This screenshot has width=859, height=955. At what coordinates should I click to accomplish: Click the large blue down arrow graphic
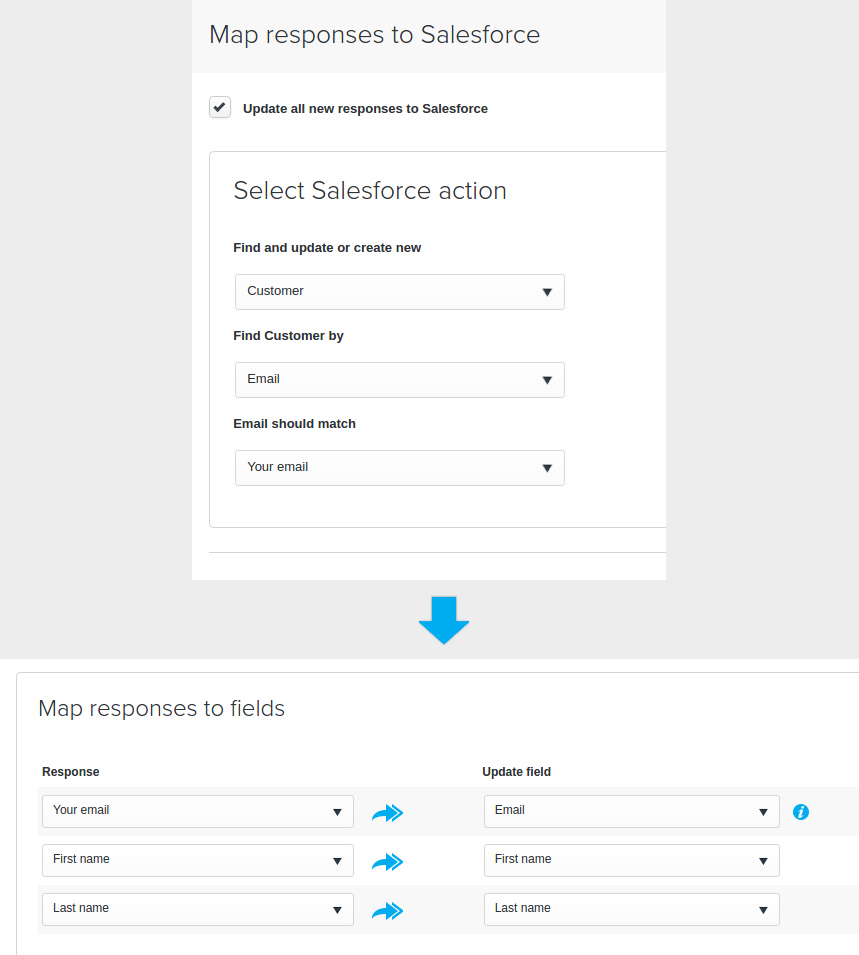(444, 620)
